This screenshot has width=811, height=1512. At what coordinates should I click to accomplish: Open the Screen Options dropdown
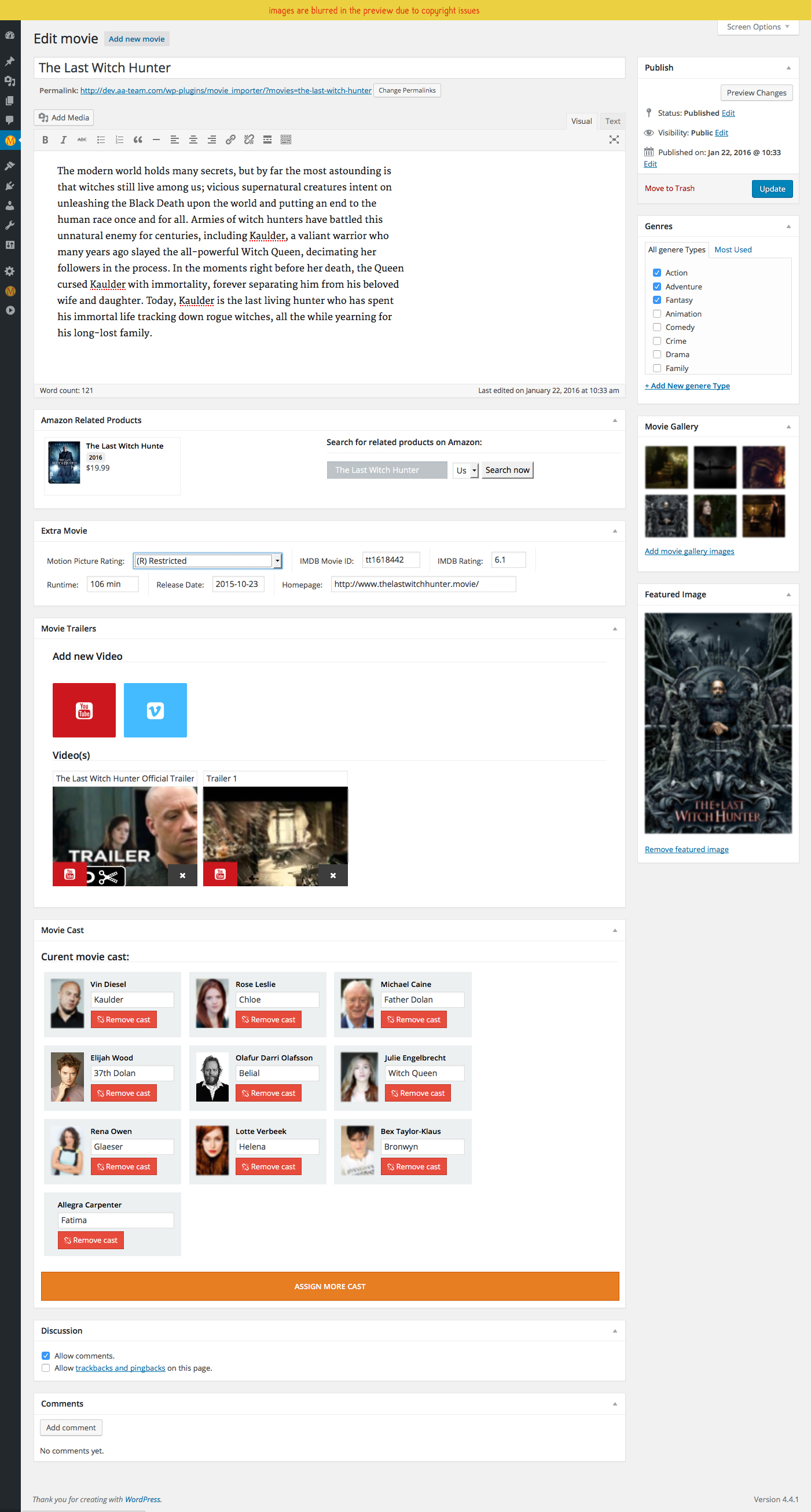click(x=758, y=27)
